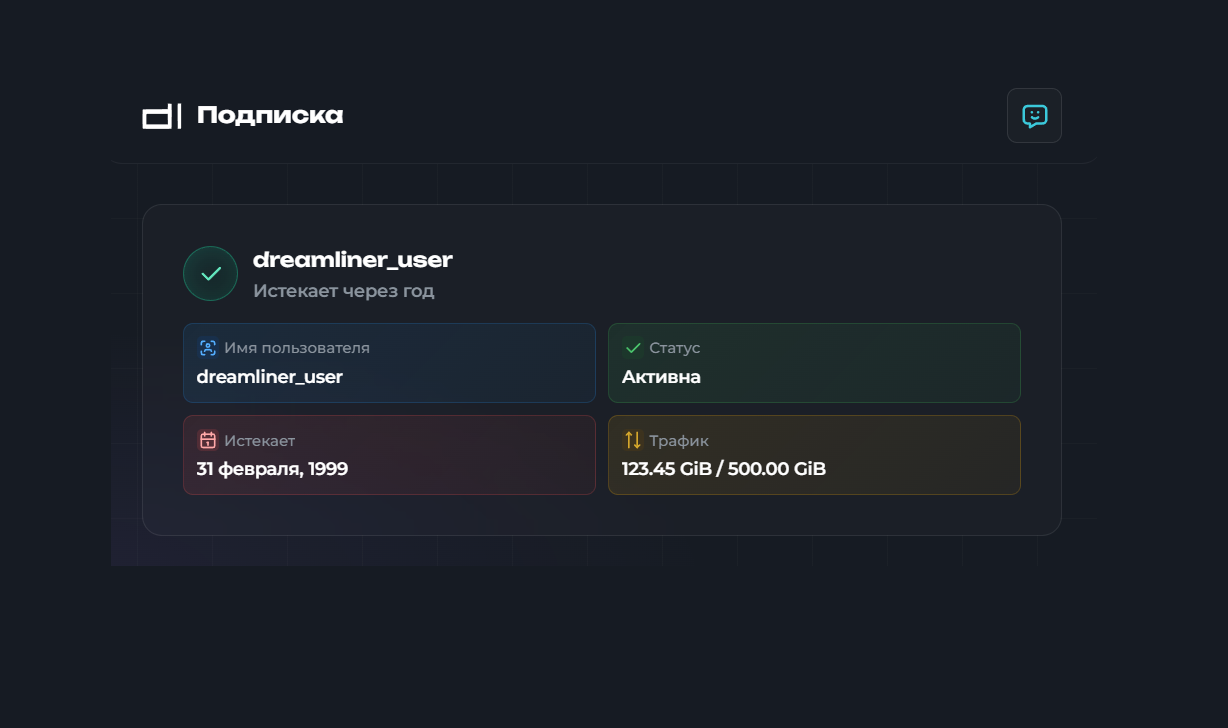Select the dreamliner_user value in username card
Image resolution: width=1228 pixels, height=728 pixels.
point(269,377)
